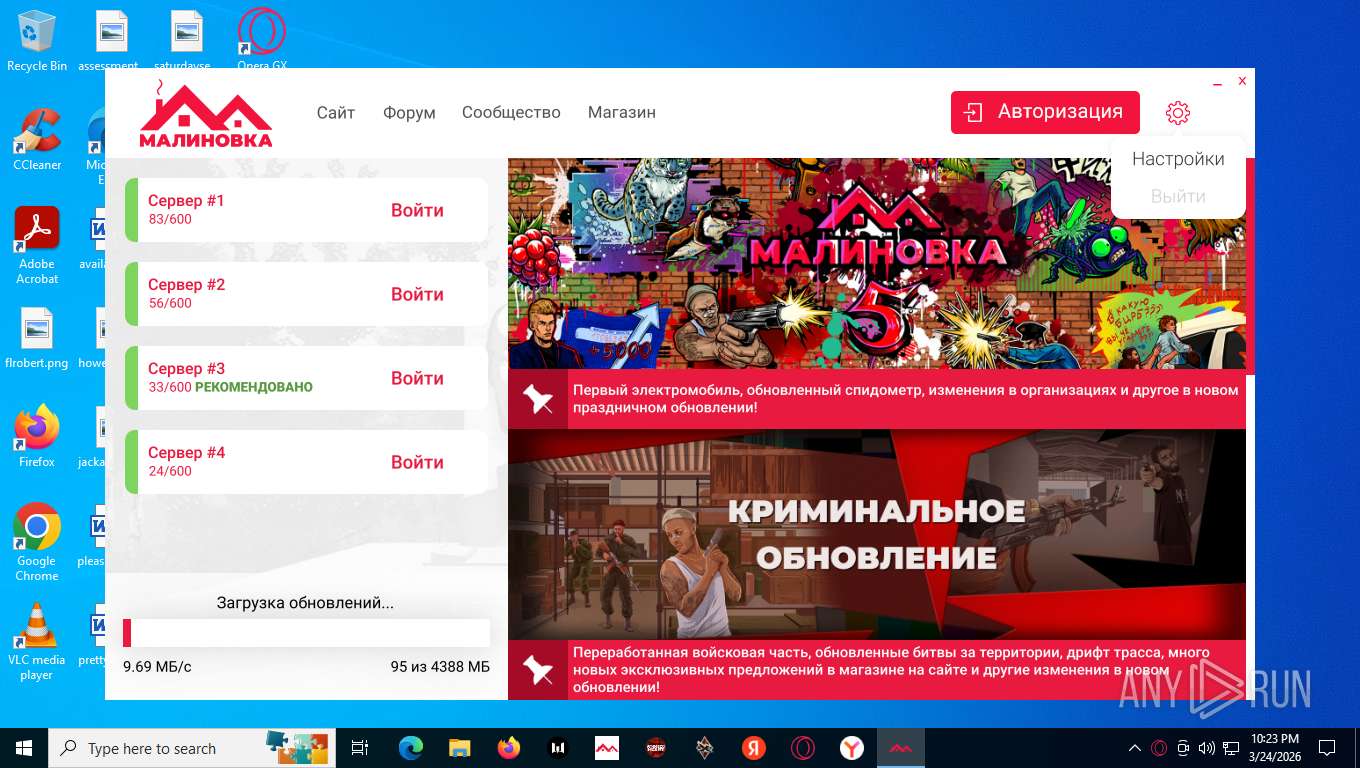
Task: Launch Microsoft Edge from the taskbar
Action: click(410, 748)
